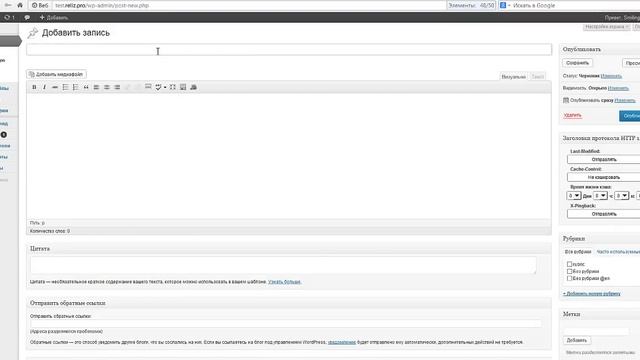Expand the Настройки экрана panel

[x=607, y=27]
